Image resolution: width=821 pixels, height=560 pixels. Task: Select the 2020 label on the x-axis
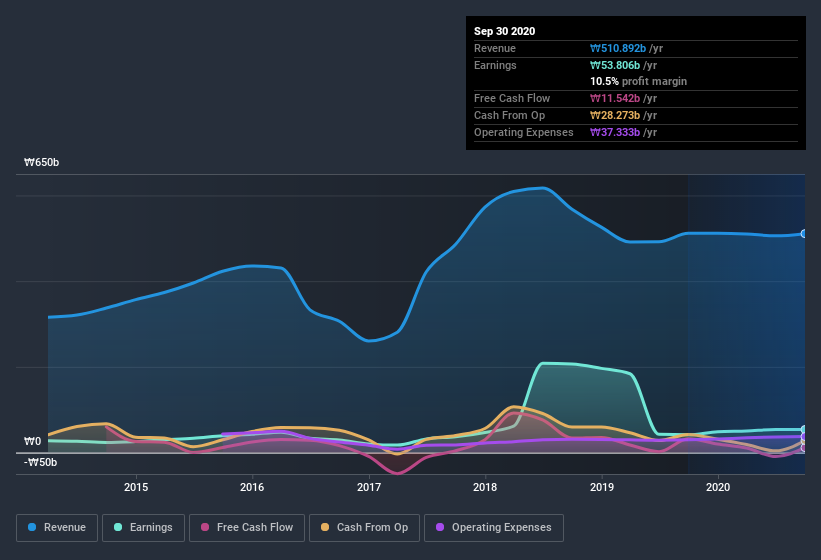[718, 487]
